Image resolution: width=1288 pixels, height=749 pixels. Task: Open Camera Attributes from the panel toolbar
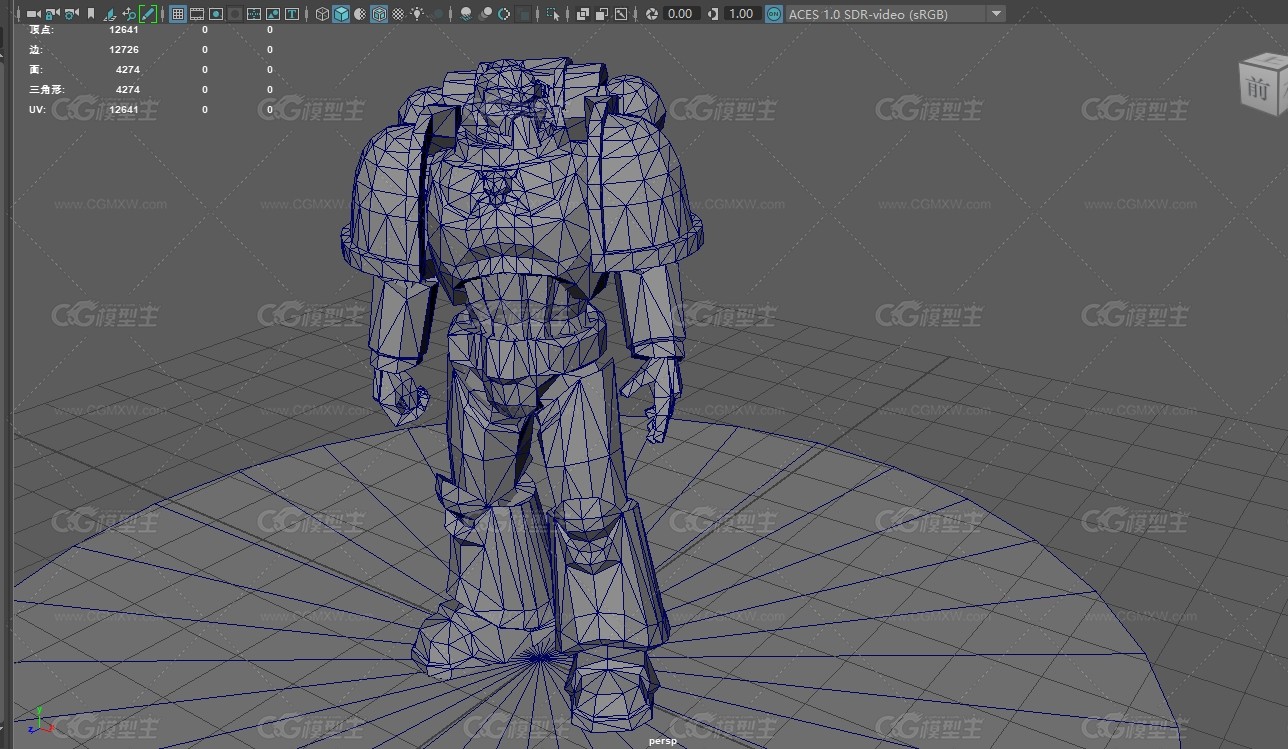[71, 14]
